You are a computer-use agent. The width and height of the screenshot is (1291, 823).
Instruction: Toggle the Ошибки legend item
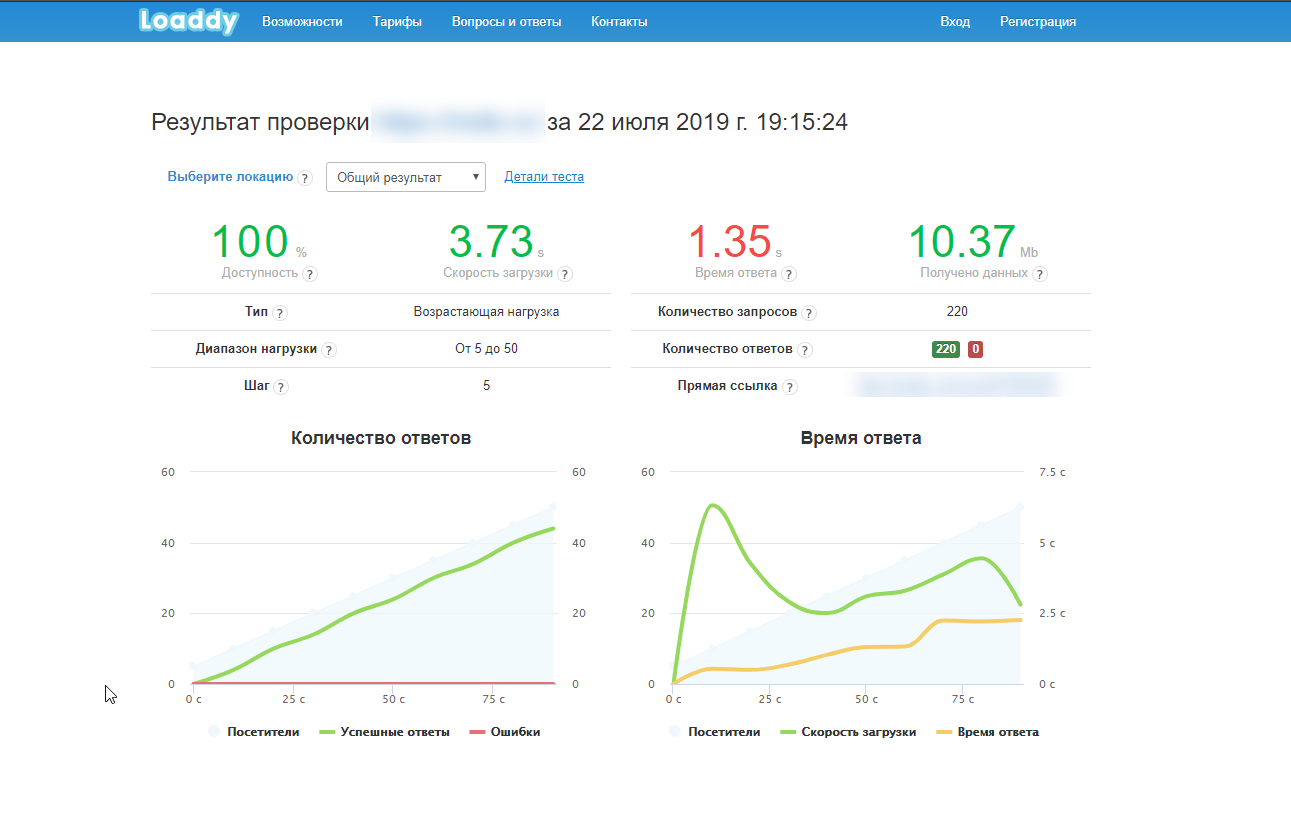pyautogui.click(x=504, y=732)
